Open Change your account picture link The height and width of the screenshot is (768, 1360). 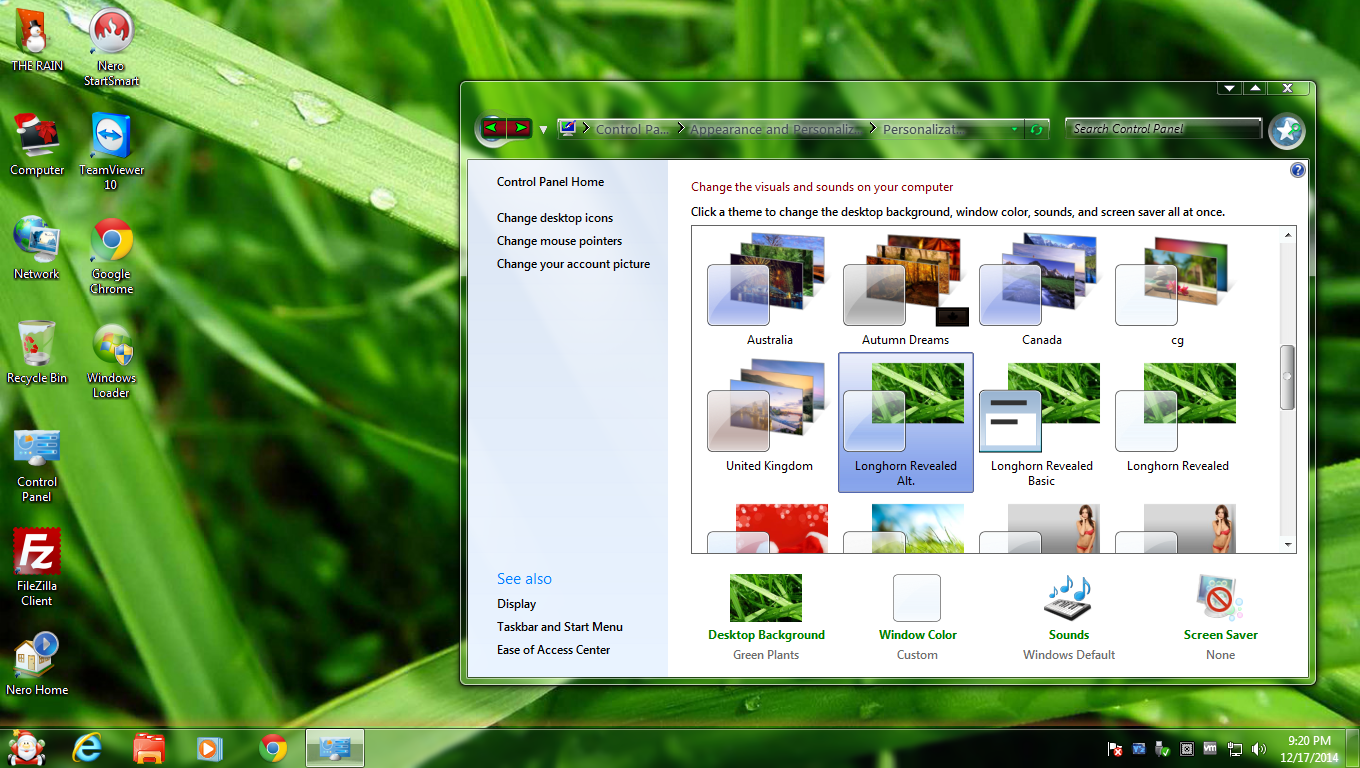click(573, 264)
